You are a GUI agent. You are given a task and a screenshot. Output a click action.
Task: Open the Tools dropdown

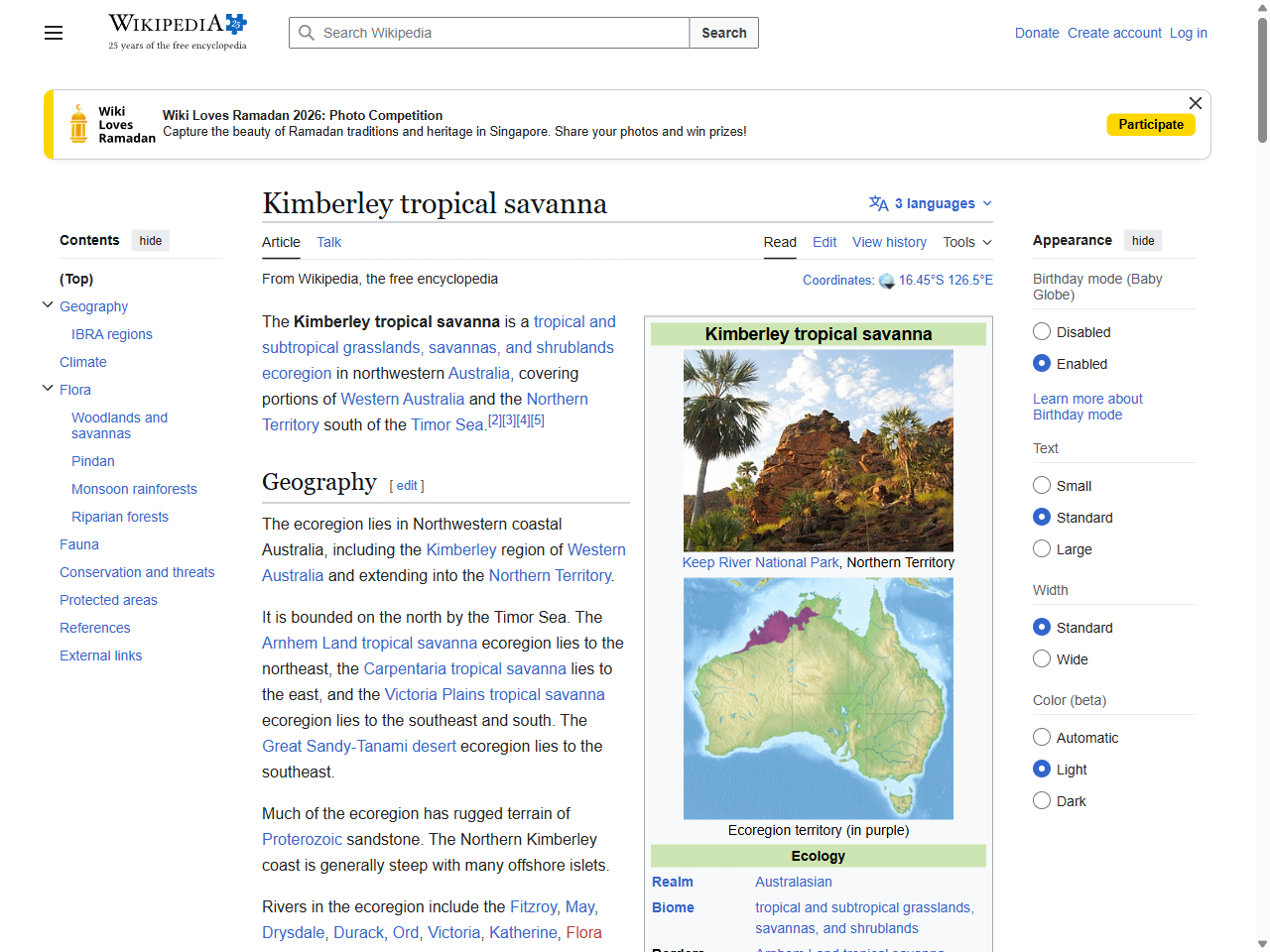coord(965,242)
